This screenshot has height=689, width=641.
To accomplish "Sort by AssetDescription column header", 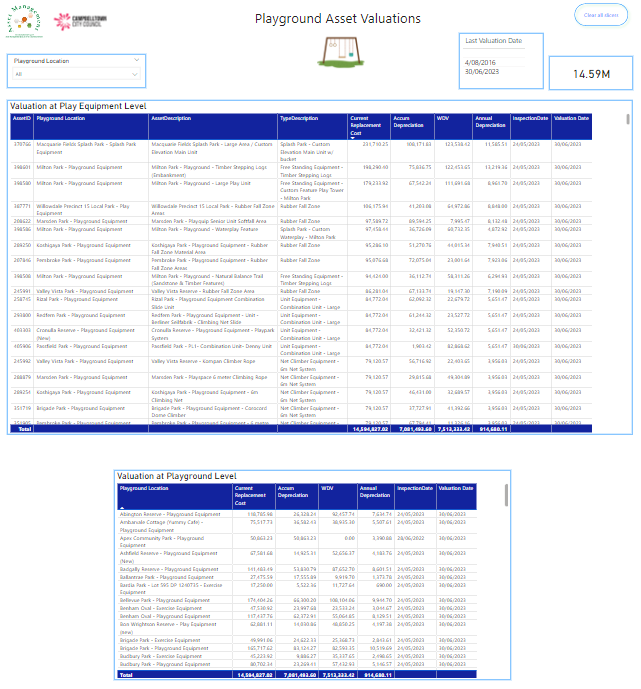I will pos(171,118).
